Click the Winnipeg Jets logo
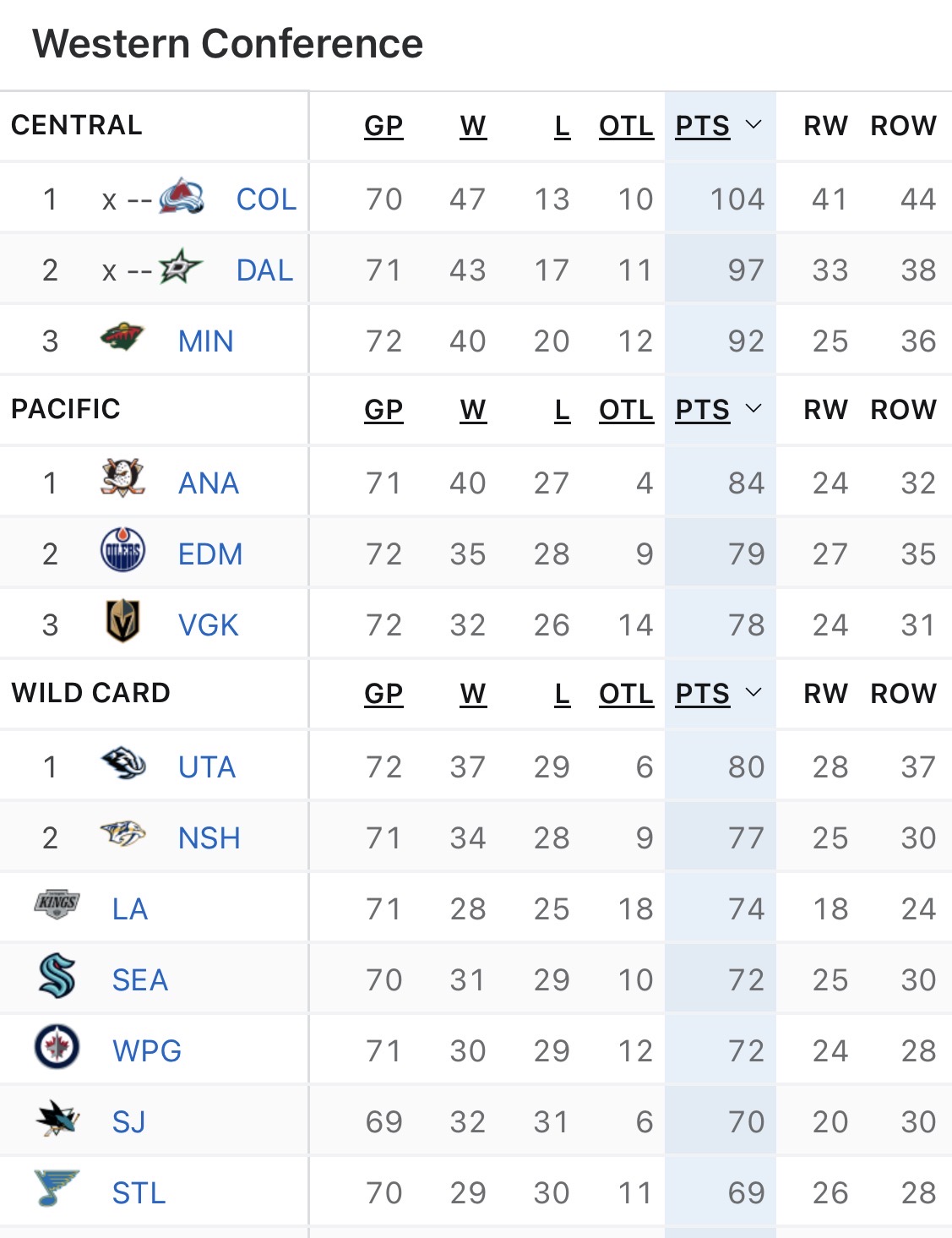 pos(57,1047)
